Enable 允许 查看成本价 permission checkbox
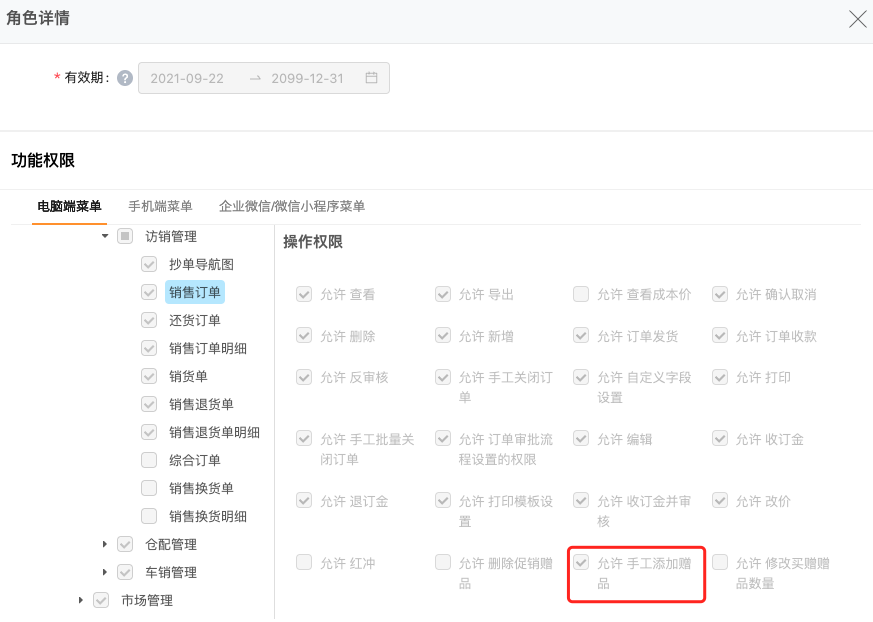Image resolution: width=873 pixels, height=622 pixels. click(581, 294)
